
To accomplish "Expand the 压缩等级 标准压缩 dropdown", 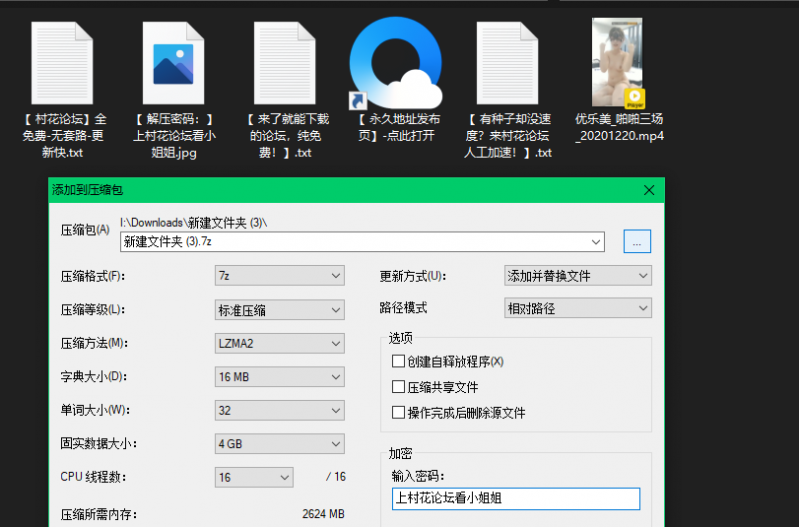I will click(x=279, y=310).
